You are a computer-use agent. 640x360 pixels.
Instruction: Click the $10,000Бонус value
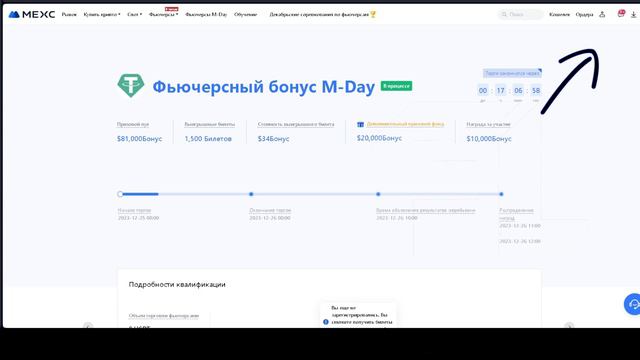489,139
